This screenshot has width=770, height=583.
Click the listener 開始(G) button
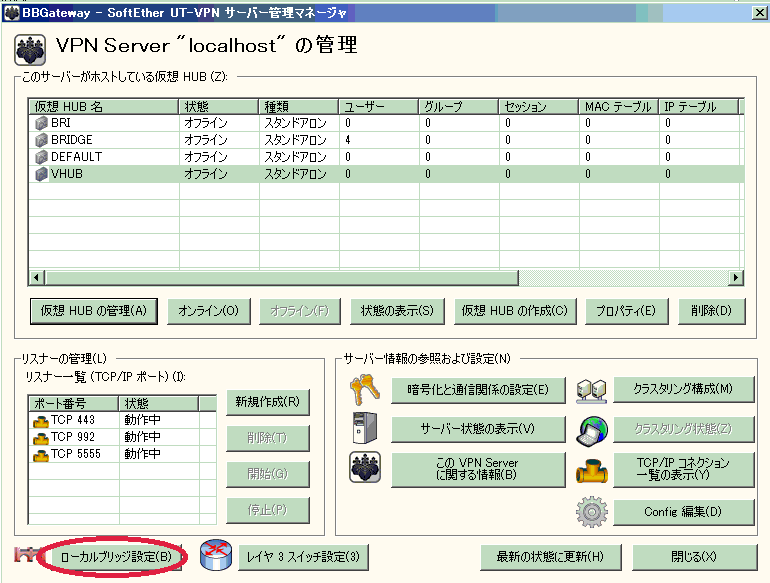click(x=268, y=474)
